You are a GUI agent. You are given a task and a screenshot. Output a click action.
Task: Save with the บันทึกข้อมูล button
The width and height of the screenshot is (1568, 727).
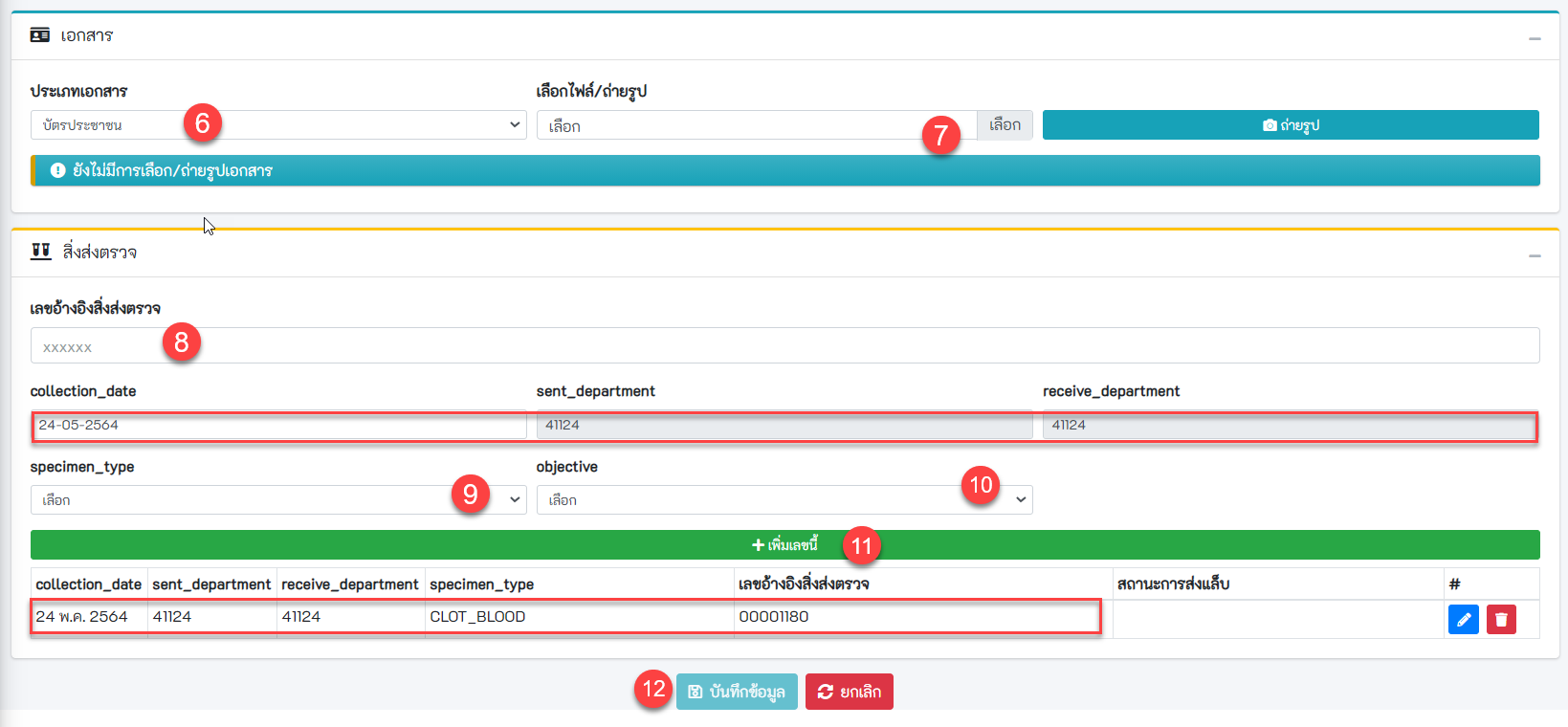point(737,692)
